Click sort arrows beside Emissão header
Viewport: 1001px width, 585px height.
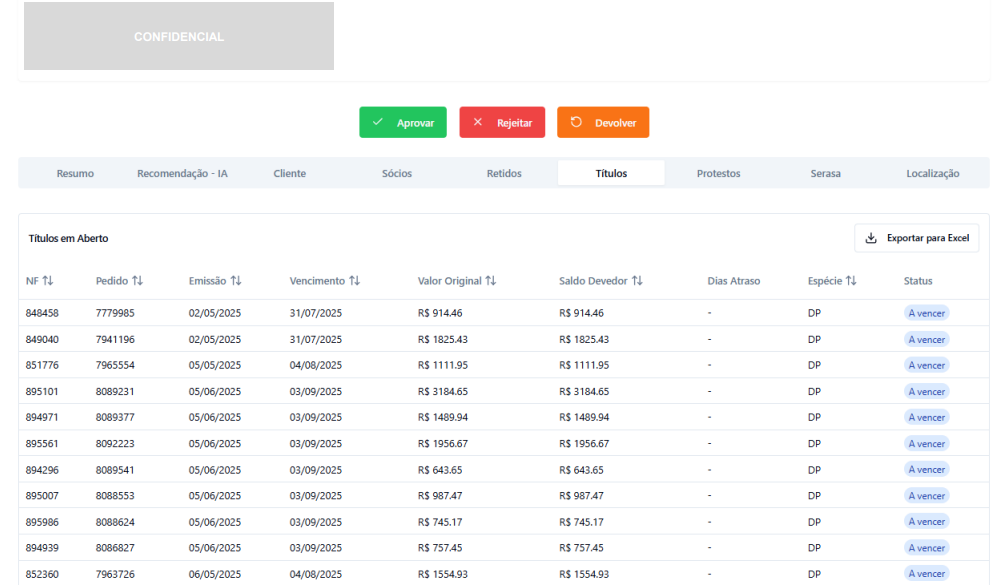pos(236,281)
